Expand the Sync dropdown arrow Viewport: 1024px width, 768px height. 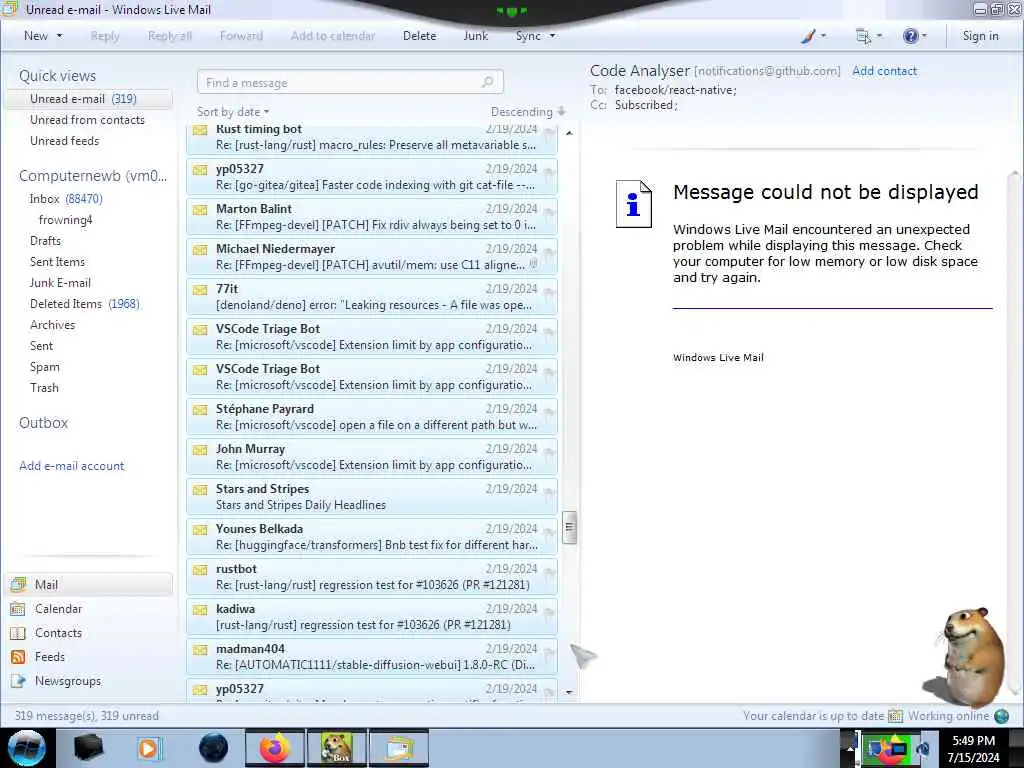coord(552,36)
